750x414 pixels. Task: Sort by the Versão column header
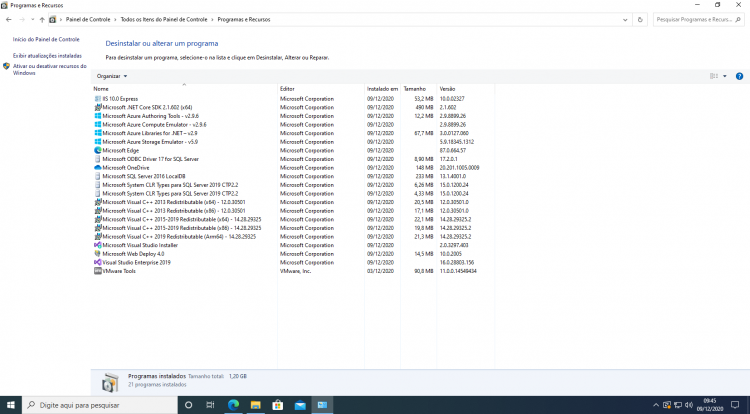click(x=465, y=89)
